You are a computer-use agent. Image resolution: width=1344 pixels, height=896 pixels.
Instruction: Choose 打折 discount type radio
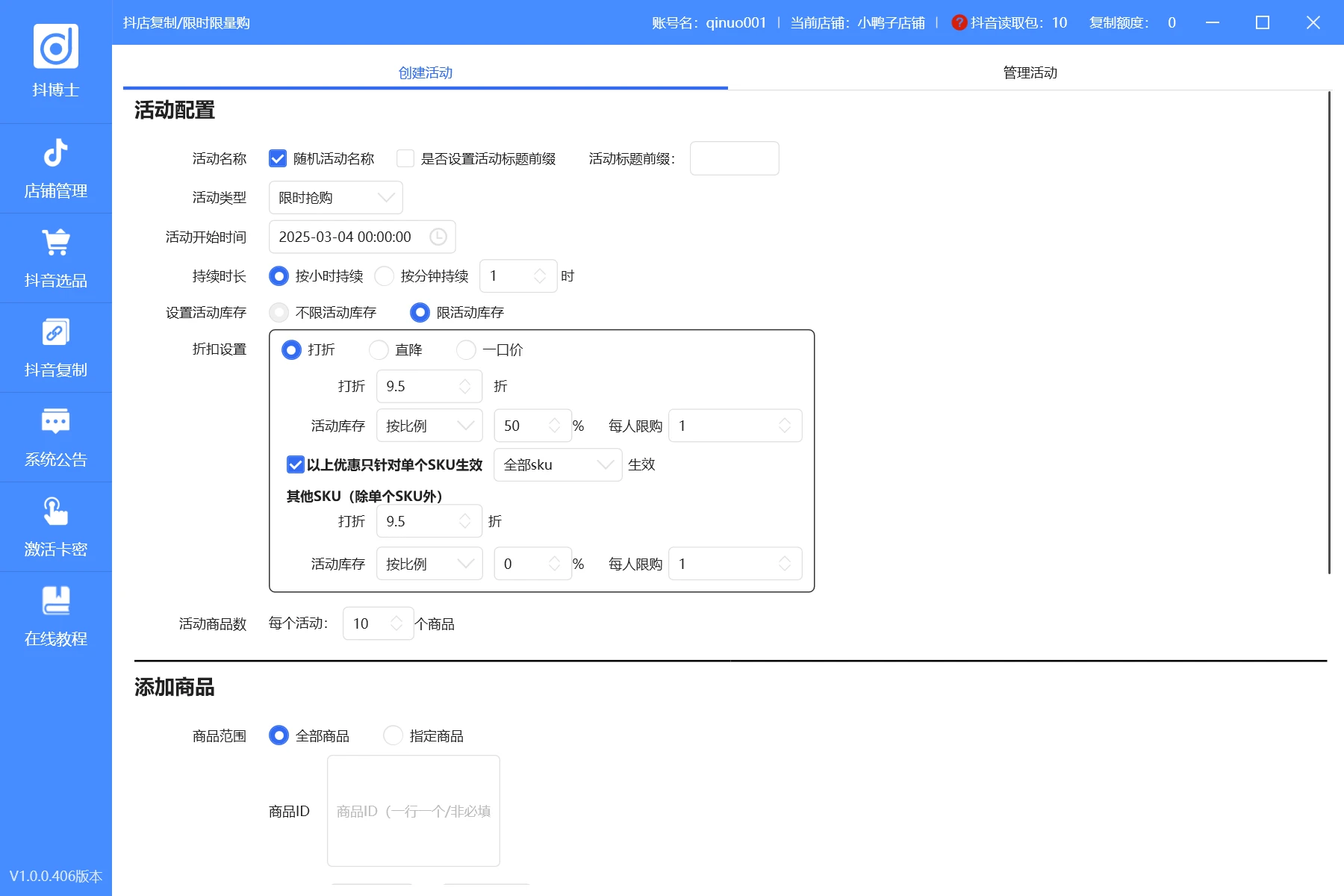[x=291, y=349]
